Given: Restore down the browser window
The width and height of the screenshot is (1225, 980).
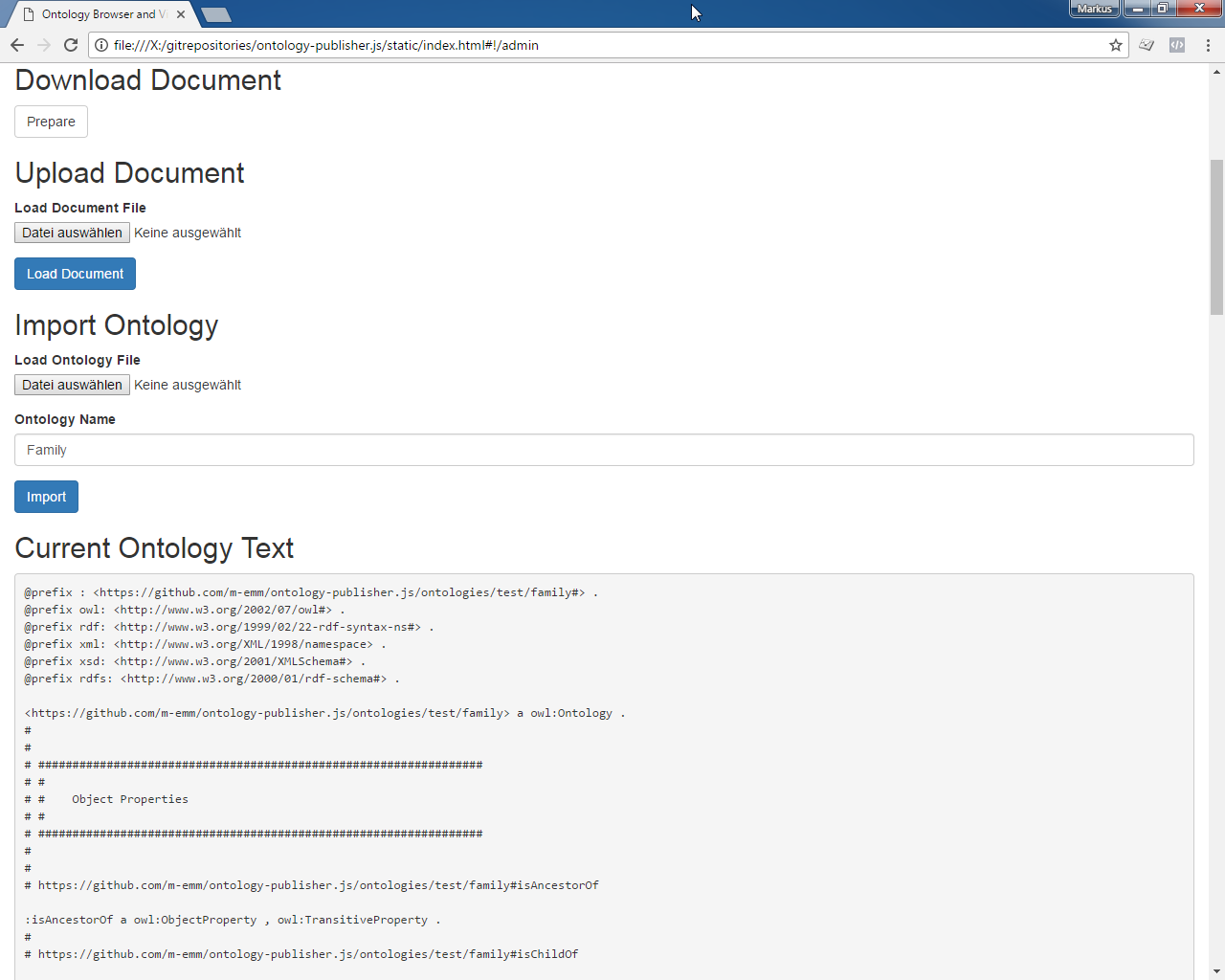Looking at the screenshot, I should click(x=1162, y=9).
